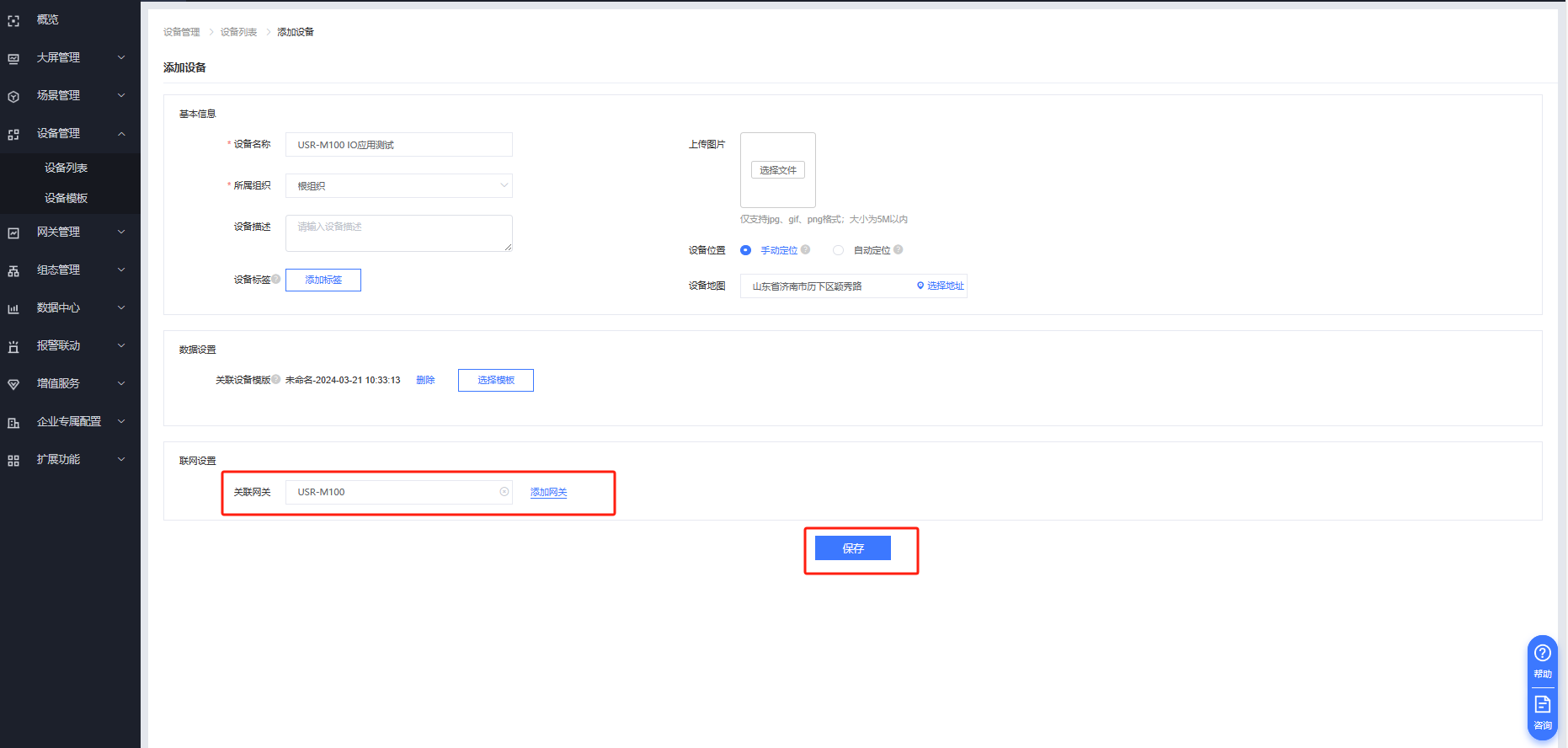This screenshot has height=748, width=1568.
Task: Expand the 扩展功能 menu chevron
Action: [121, 459]
